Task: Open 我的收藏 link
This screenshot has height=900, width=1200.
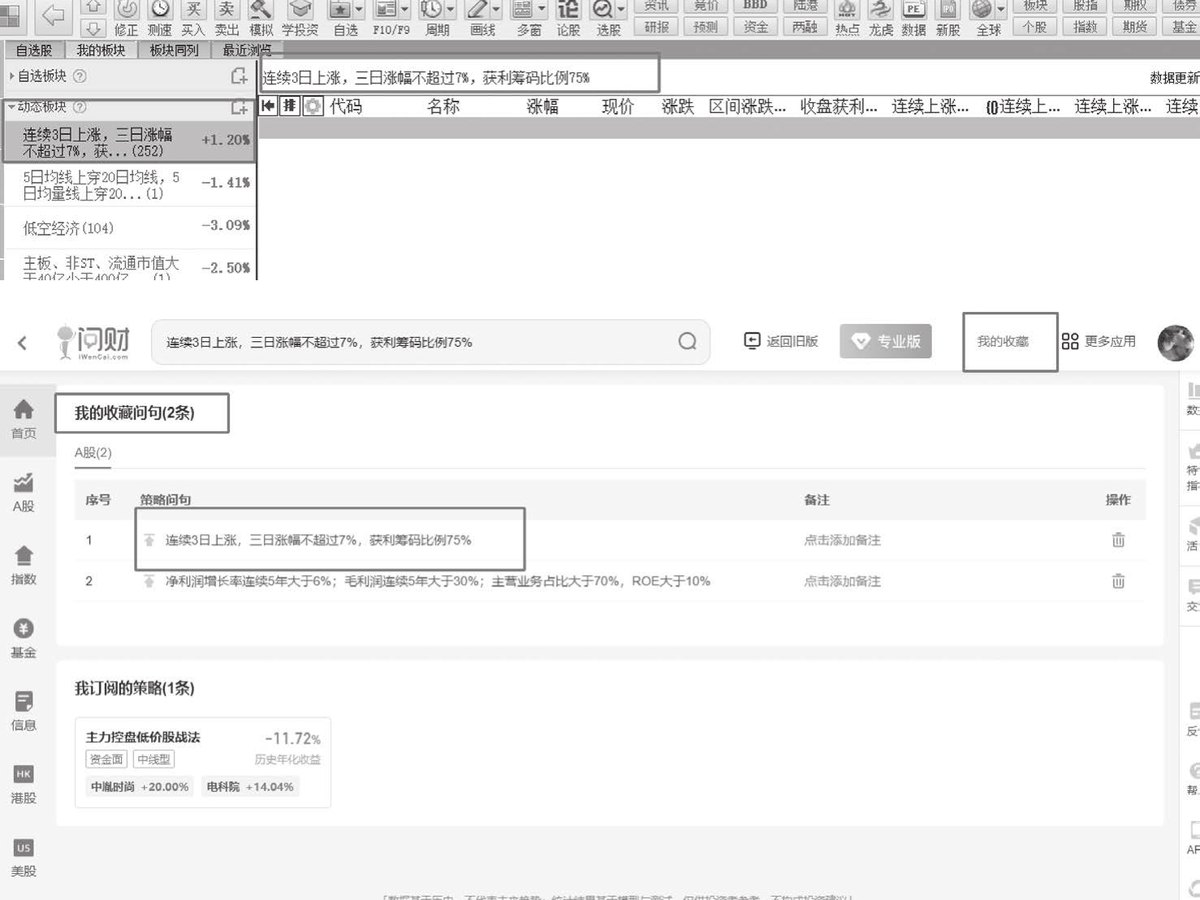Action: pyautogui.click(x=1003, y=341)
